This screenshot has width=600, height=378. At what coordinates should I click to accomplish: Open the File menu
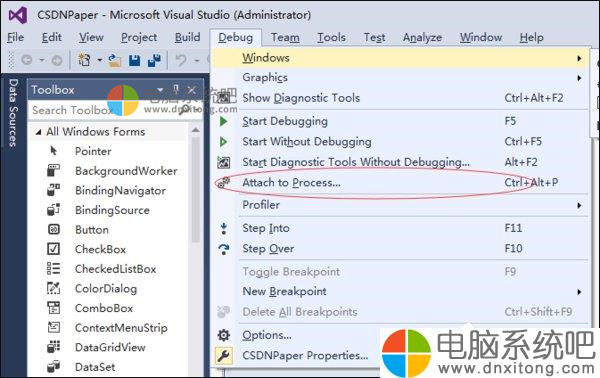click(x=16, y=37)
